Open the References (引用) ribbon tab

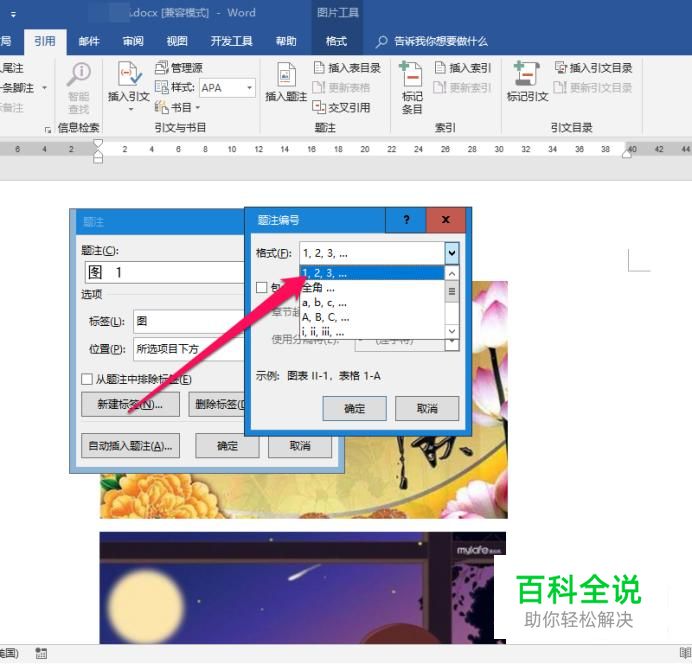pyautogui.click(x=45, y=41)
